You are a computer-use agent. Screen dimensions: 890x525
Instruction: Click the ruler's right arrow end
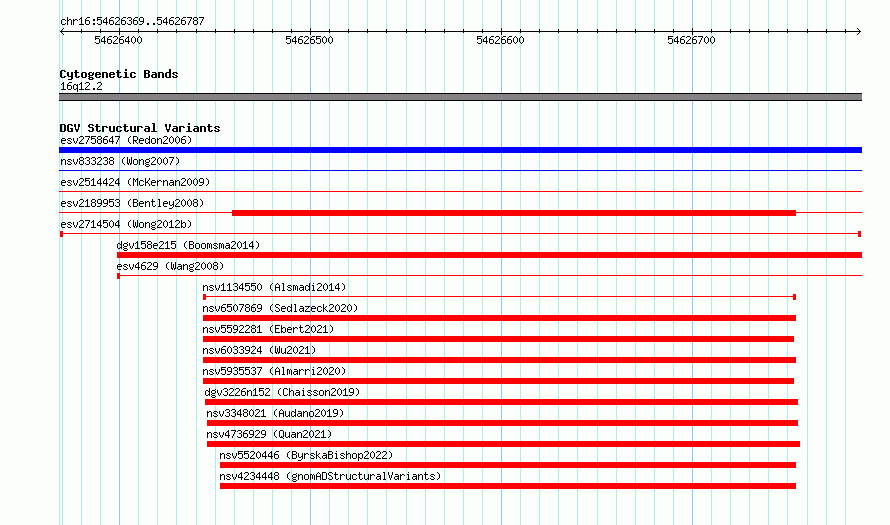(x=859, y=31)
